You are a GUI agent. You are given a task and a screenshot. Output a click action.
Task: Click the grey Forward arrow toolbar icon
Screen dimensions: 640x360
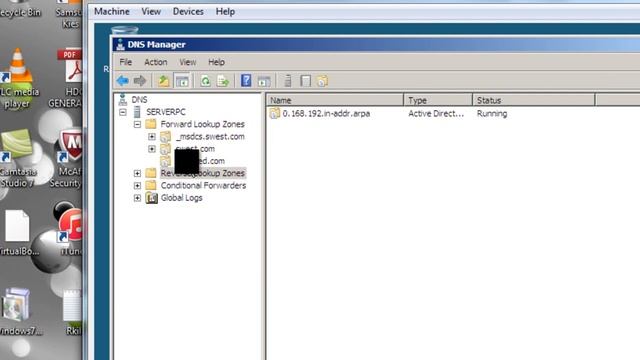tap(140, 81)
